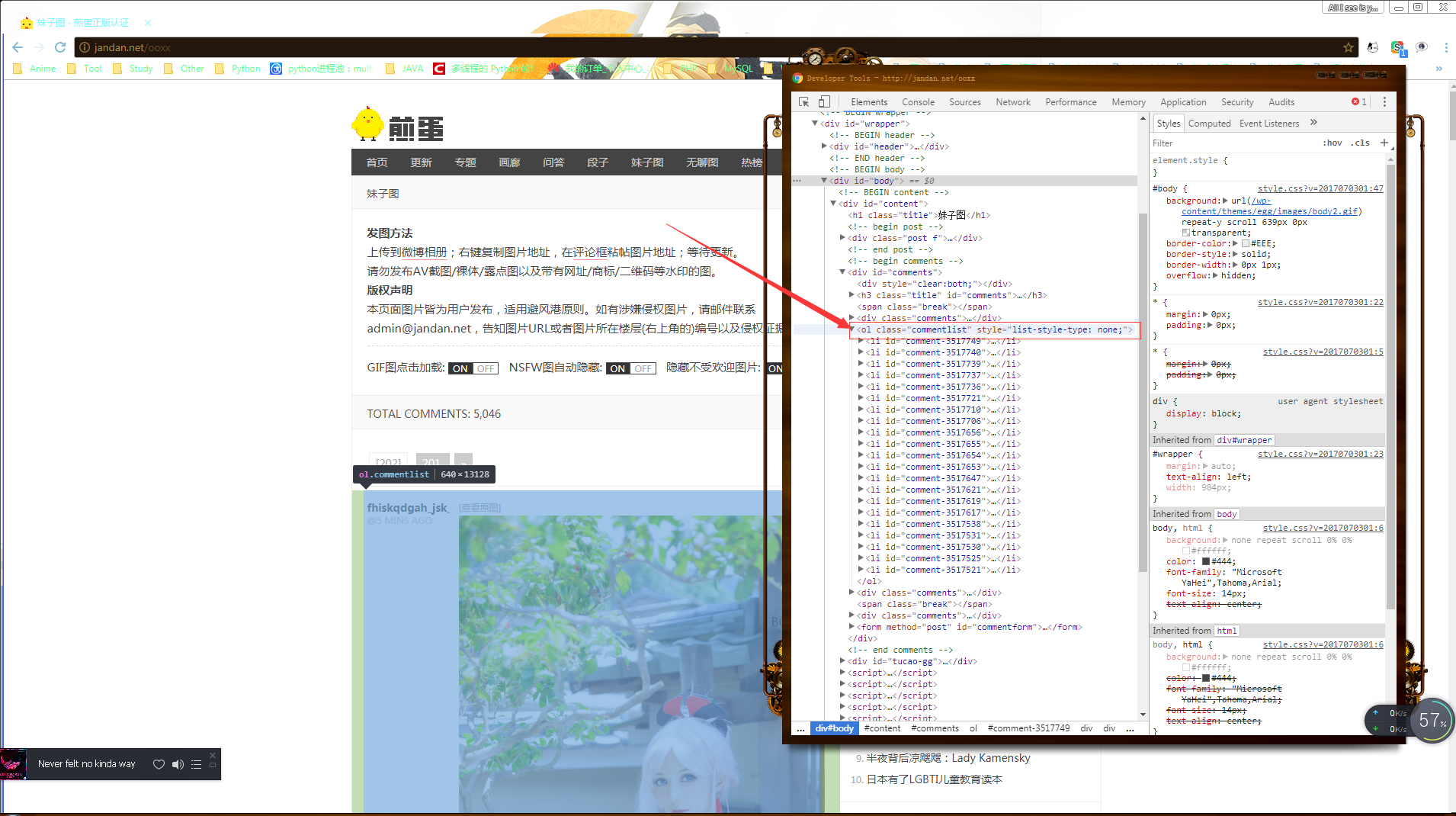Viewport: 1456px width, 816px height.
Task: Collapse the div id="comments" node
Action: [842, 272]
